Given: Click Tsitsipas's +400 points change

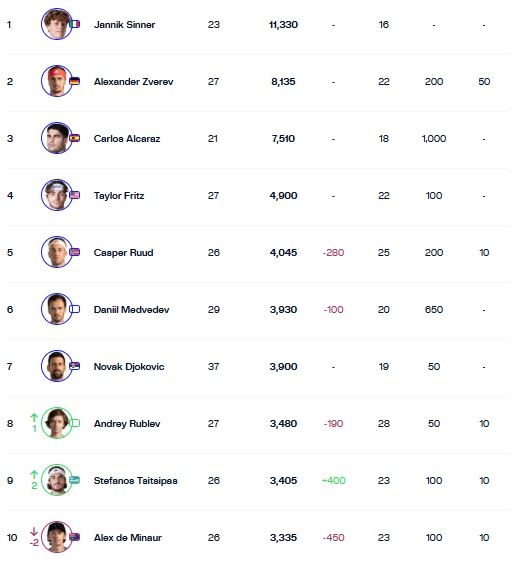Looking at the screenshot, I should [x=334, y=481].
